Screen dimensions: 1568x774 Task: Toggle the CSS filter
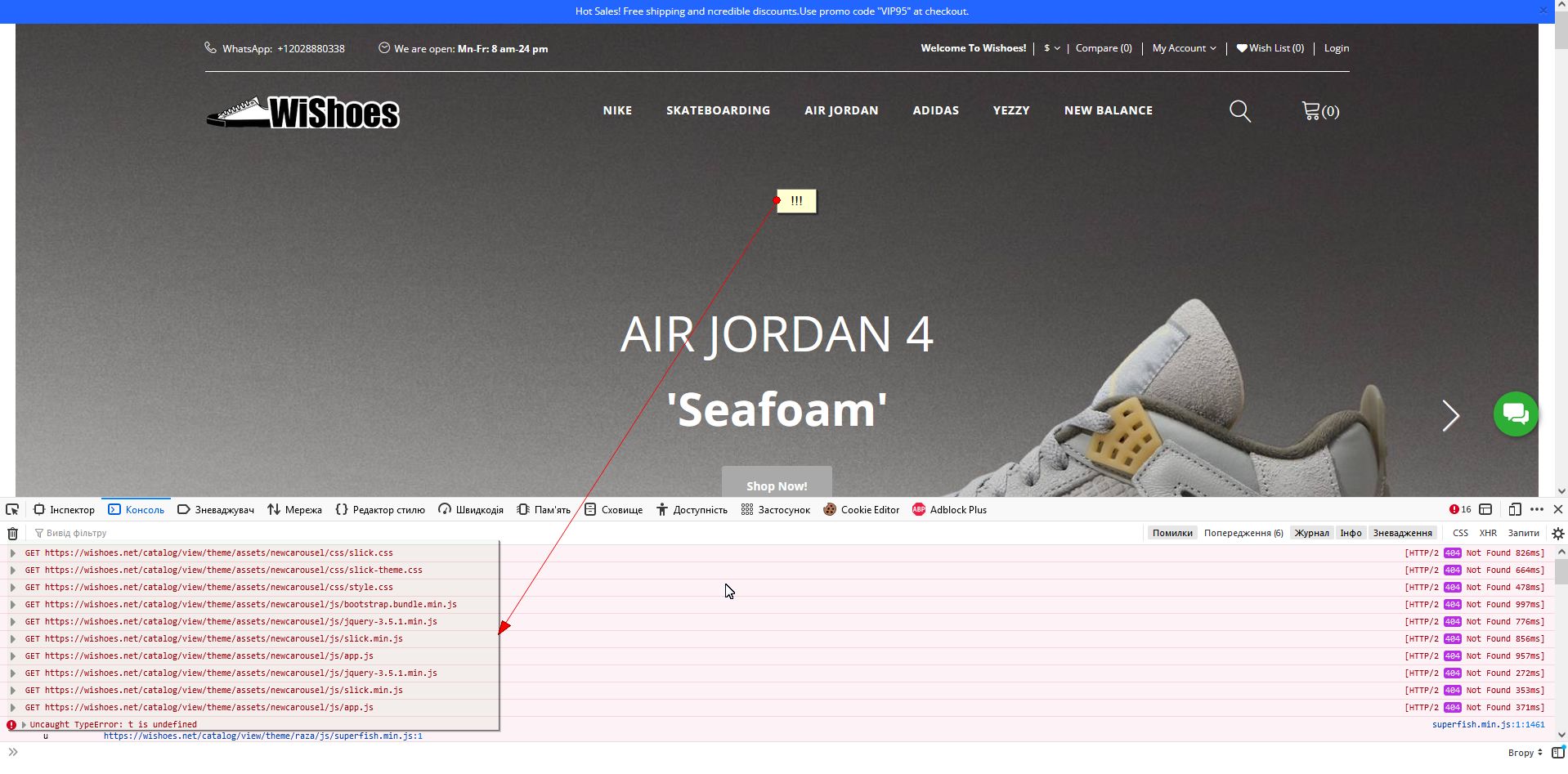pos(1460,533)
